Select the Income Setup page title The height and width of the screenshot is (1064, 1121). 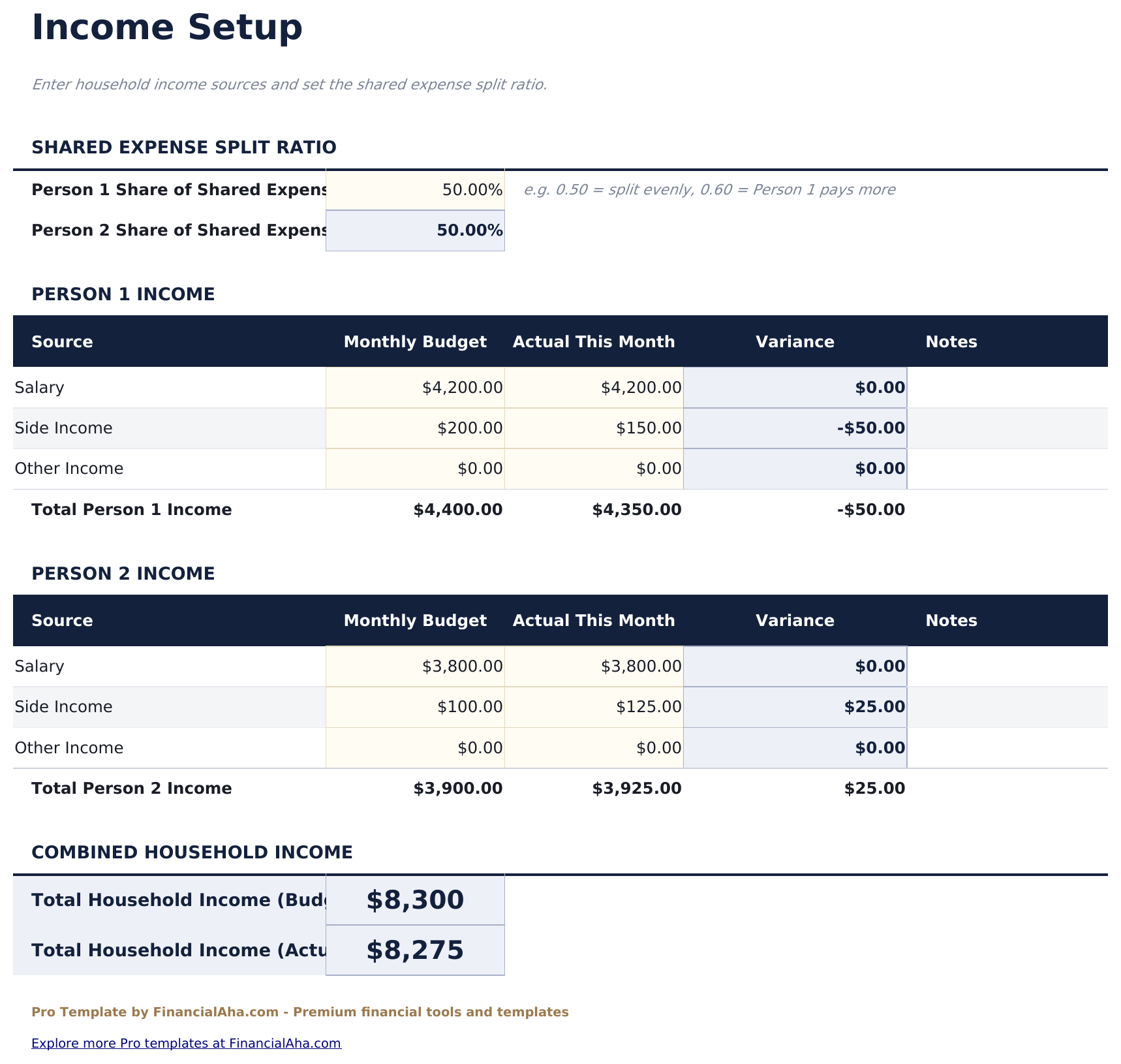click(168, 27)
